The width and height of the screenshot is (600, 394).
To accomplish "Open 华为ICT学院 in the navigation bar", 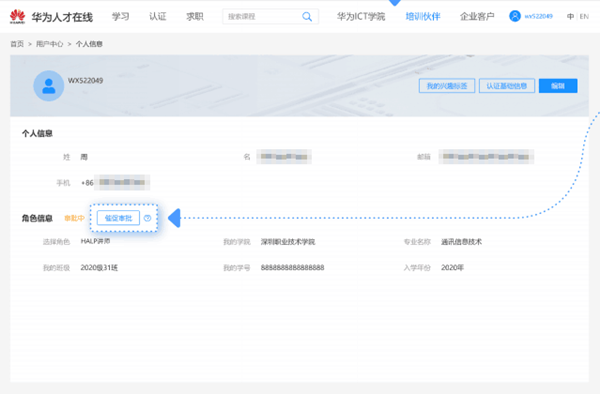I will 361,16.
